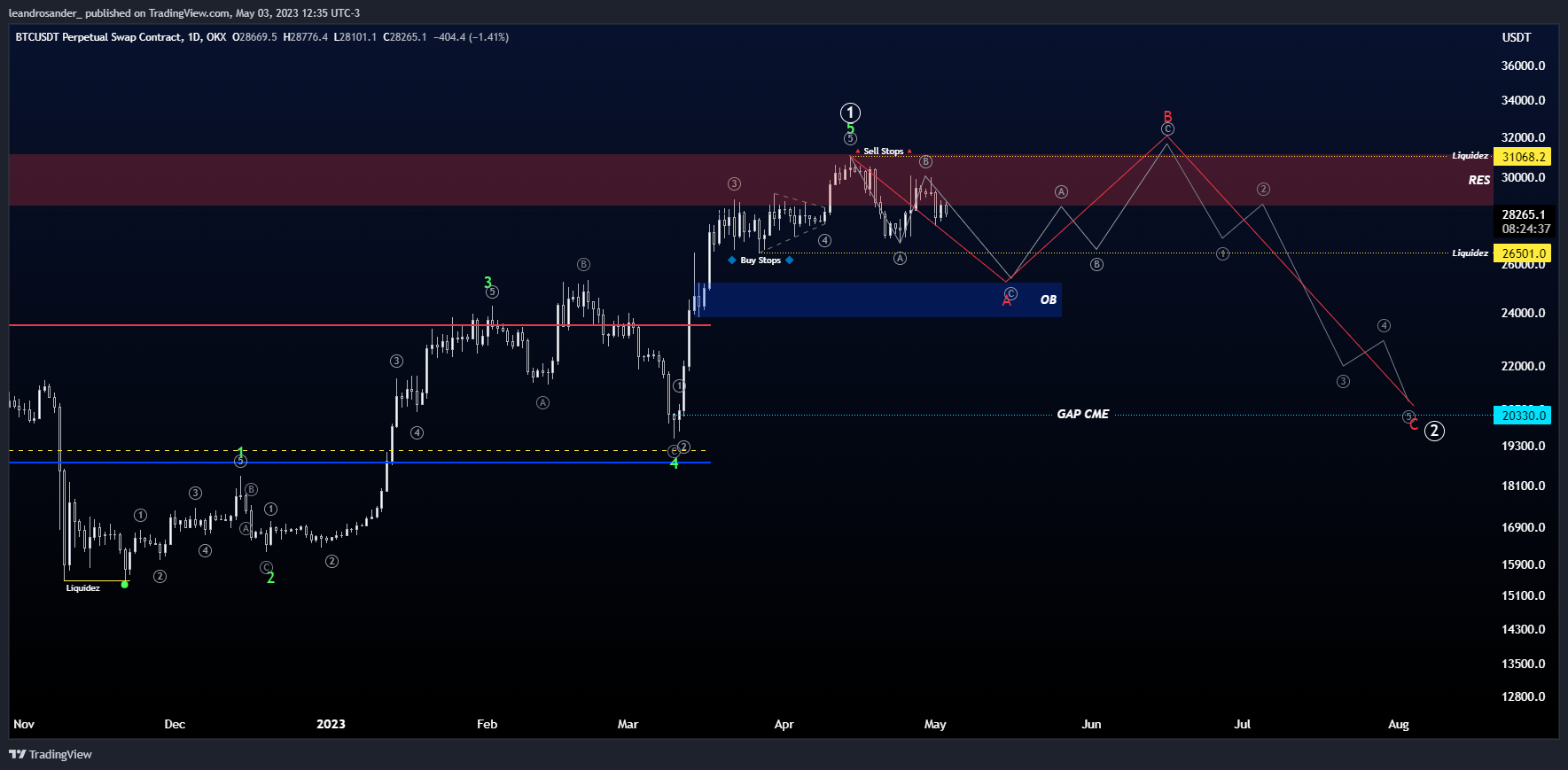Click the 2023 label on the time axis
Screen dimensions: 1568x770
pyautogui.click(x=331, y=724)
